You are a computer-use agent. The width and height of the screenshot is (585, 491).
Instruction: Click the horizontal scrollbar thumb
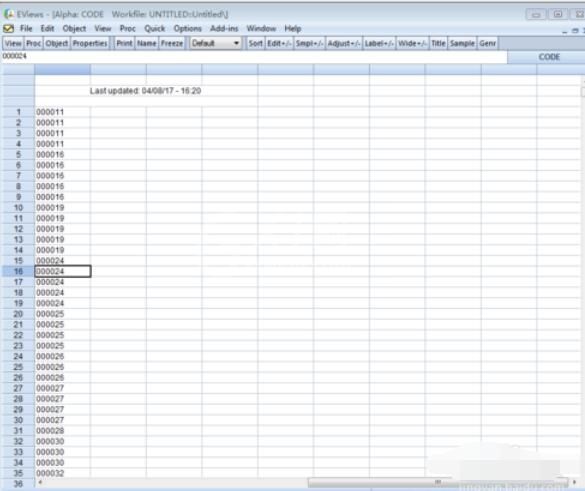tap(437, 482)
